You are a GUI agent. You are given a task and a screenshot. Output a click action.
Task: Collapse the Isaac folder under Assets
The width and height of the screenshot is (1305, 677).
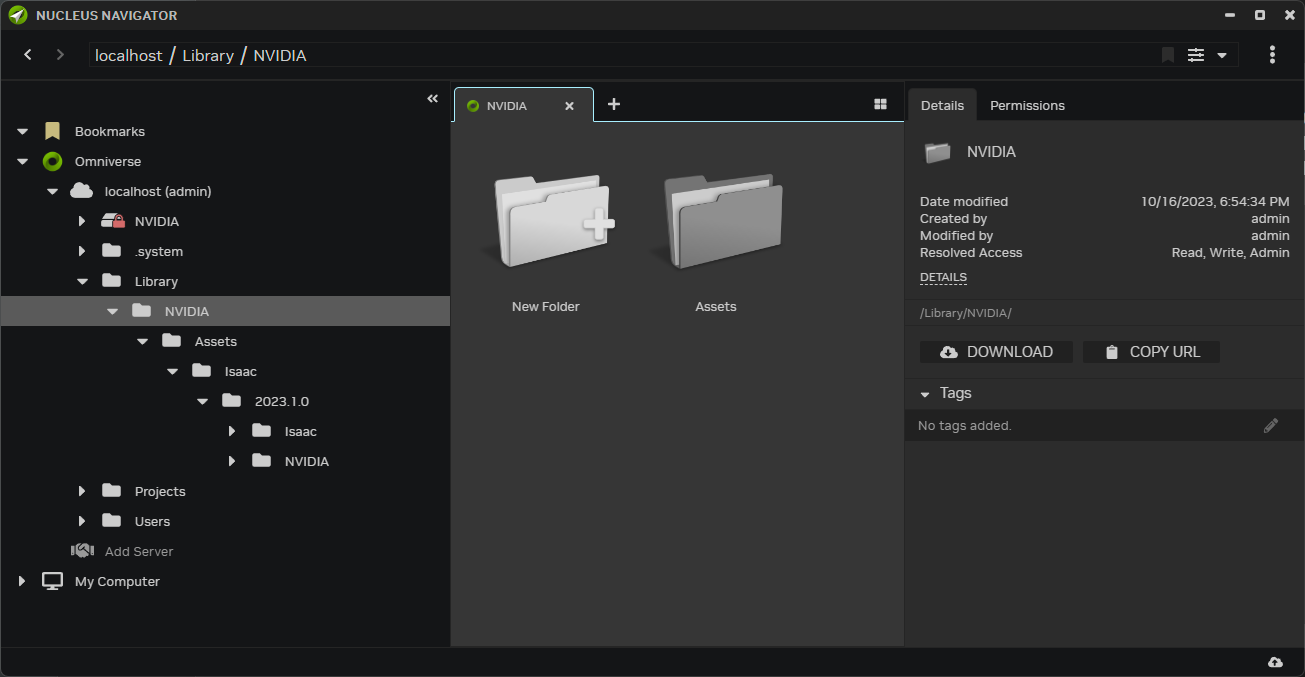pos(172,371)
